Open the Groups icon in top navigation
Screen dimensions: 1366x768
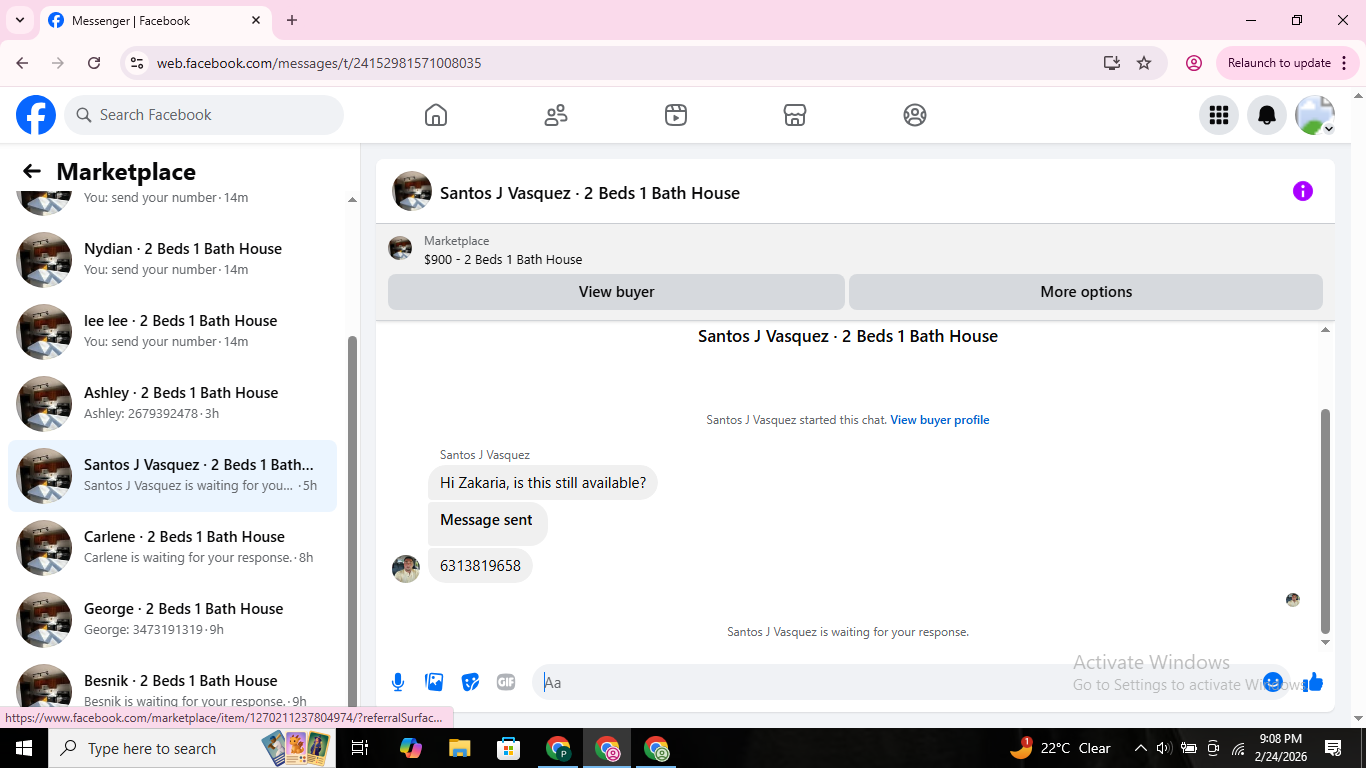click(915, 115)
